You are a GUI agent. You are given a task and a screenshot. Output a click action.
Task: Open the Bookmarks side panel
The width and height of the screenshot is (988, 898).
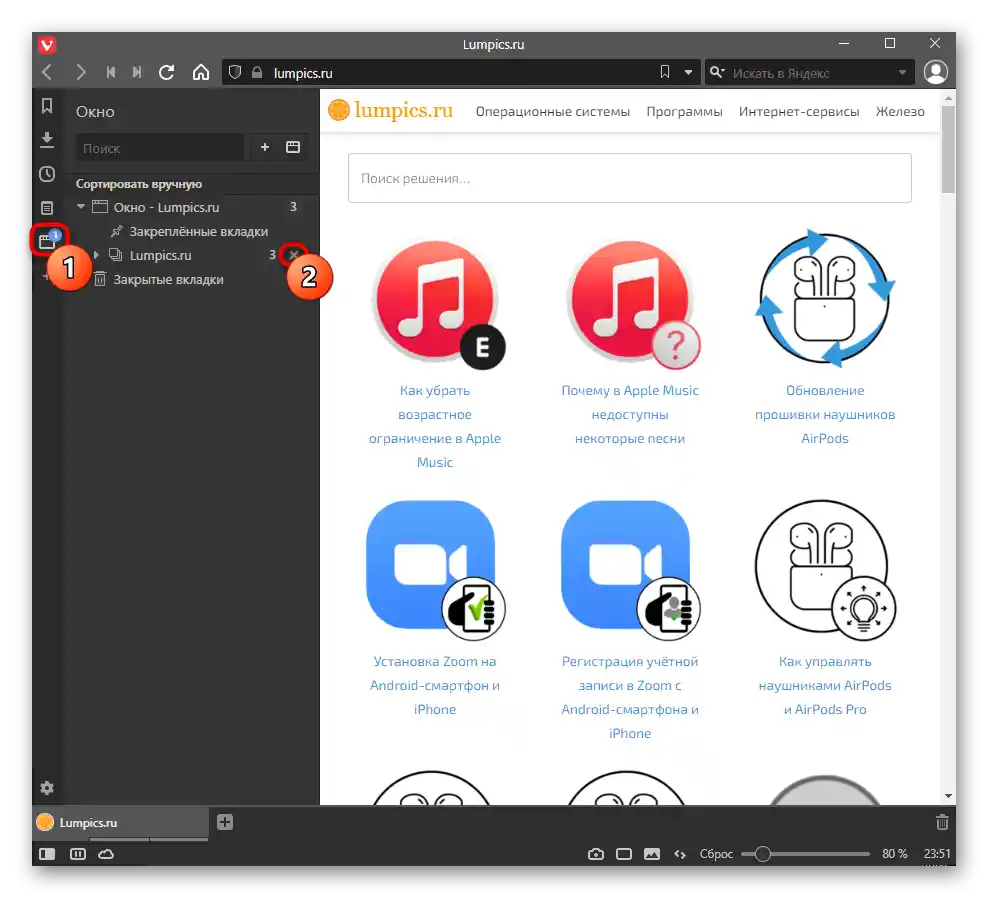[x=47, y=106]
